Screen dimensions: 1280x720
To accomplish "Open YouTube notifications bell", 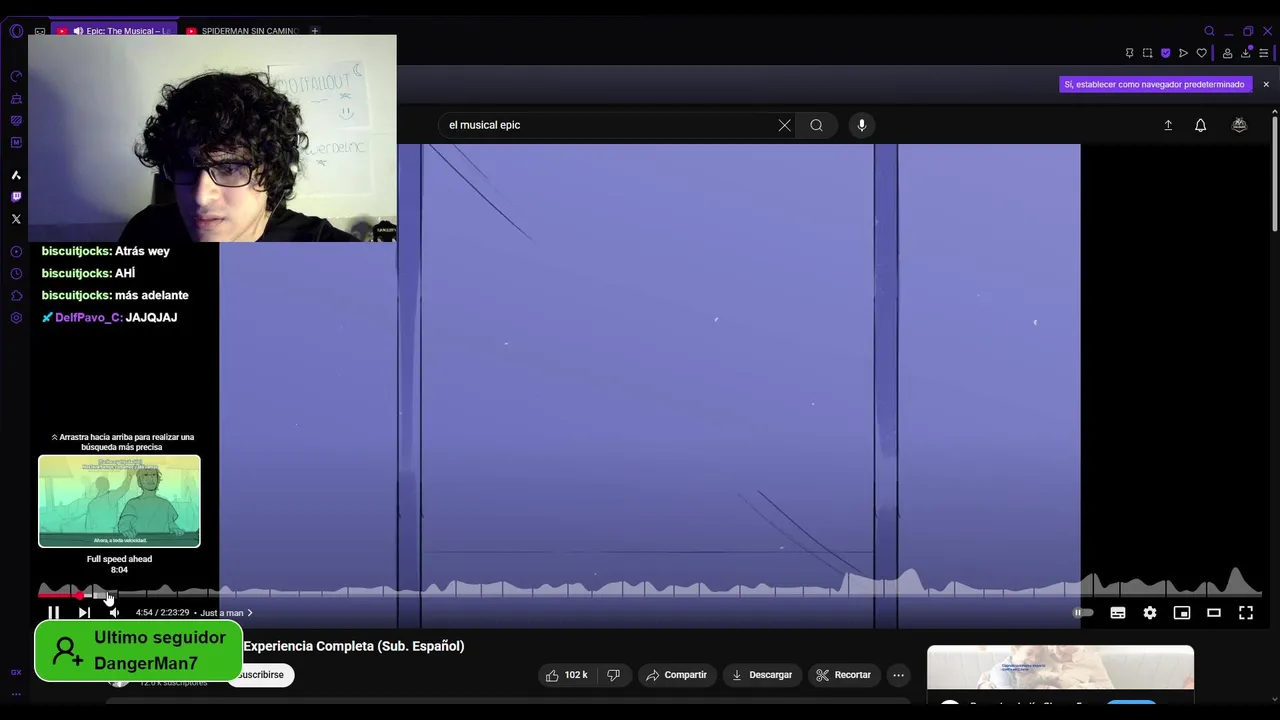I will pos(1200,125).
